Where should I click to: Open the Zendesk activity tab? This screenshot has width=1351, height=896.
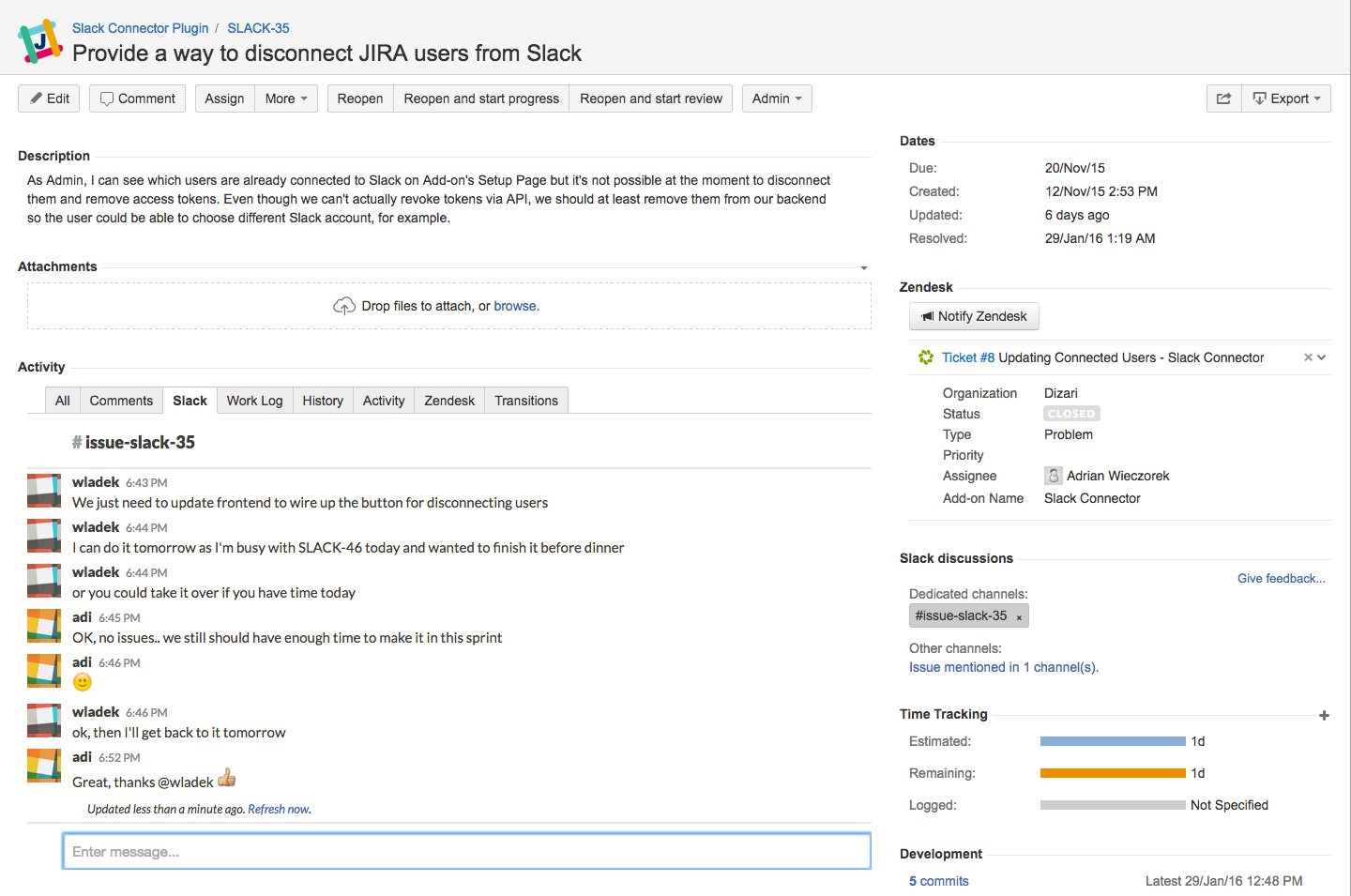pyautogui.click(x=449, y=401)
